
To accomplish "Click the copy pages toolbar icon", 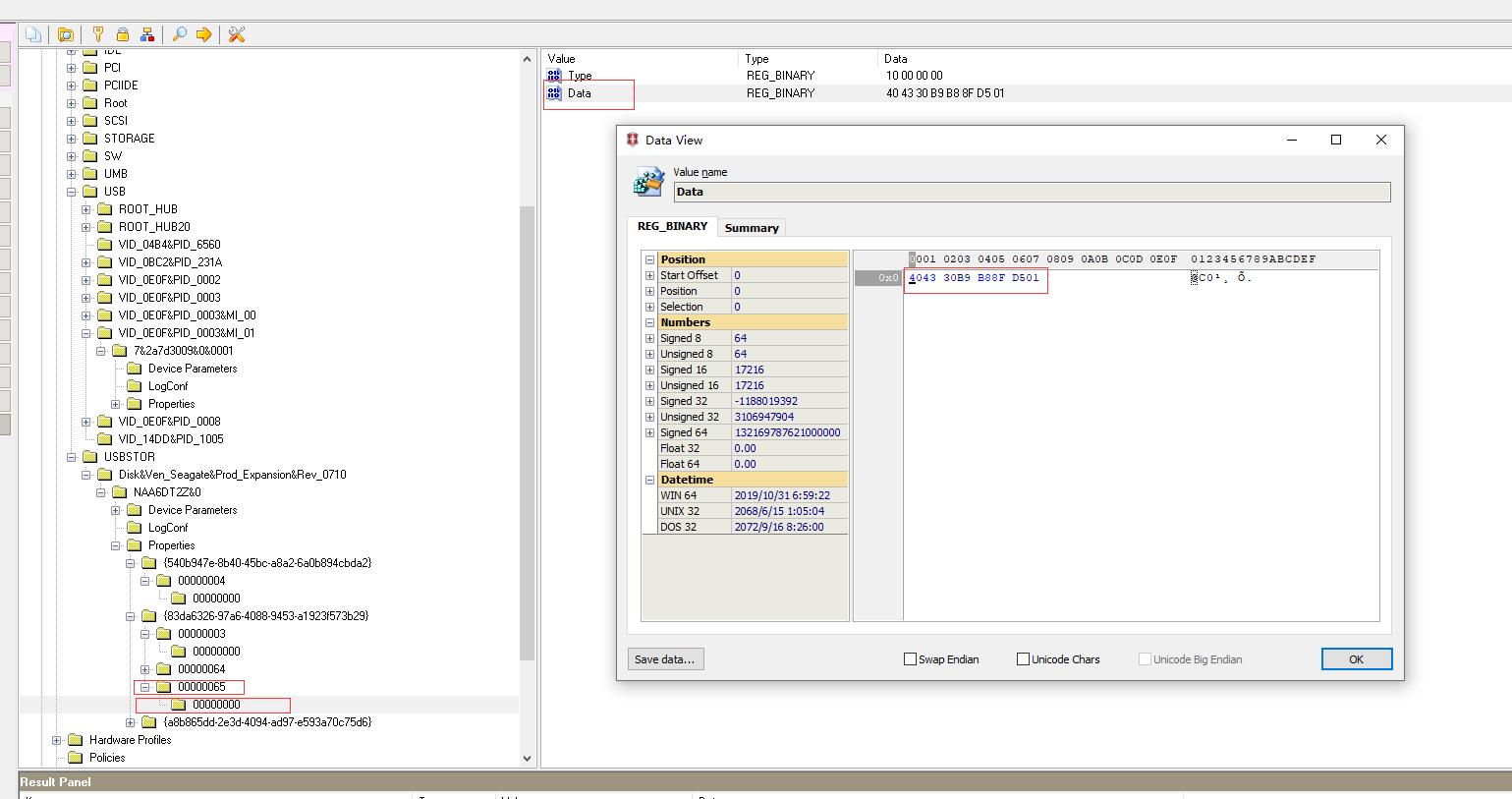I will 33,34.
